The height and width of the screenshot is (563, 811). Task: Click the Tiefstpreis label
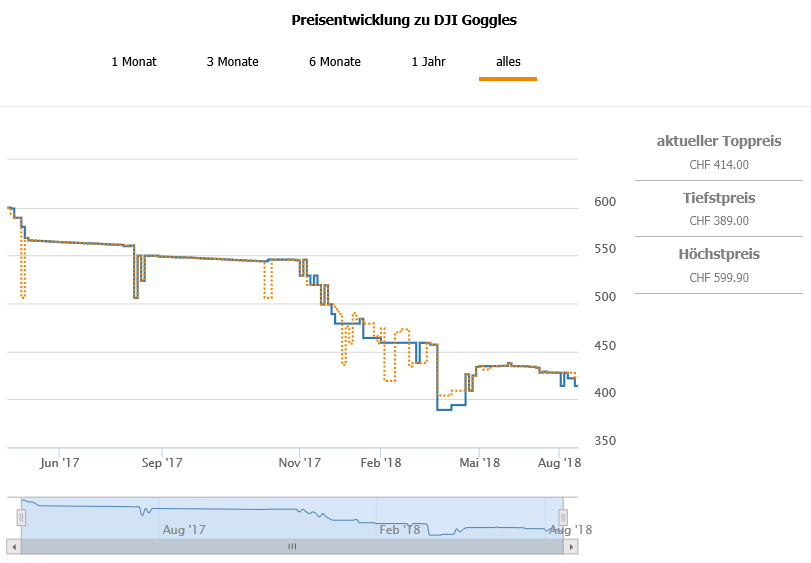(x=718, y=198)
